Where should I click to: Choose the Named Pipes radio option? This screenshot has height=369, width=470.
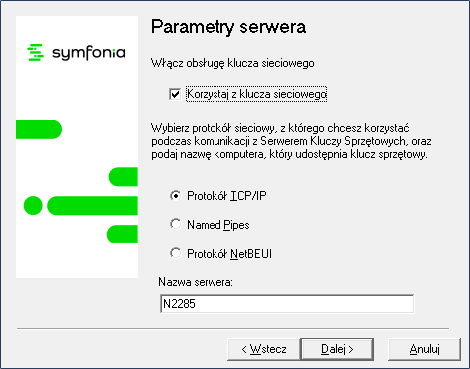175,224
